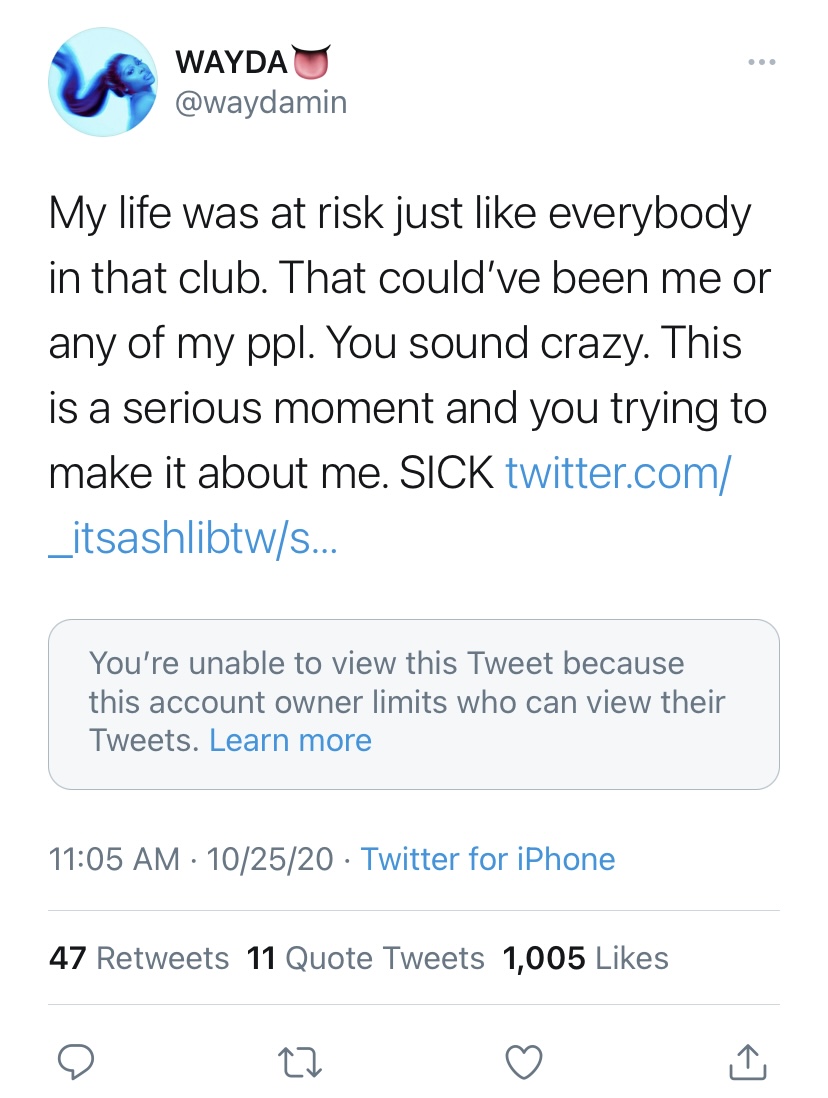Open WAYDA's profile avatar picture
The height and width of the screenshot is (1098, 828).
coord(103,82)
